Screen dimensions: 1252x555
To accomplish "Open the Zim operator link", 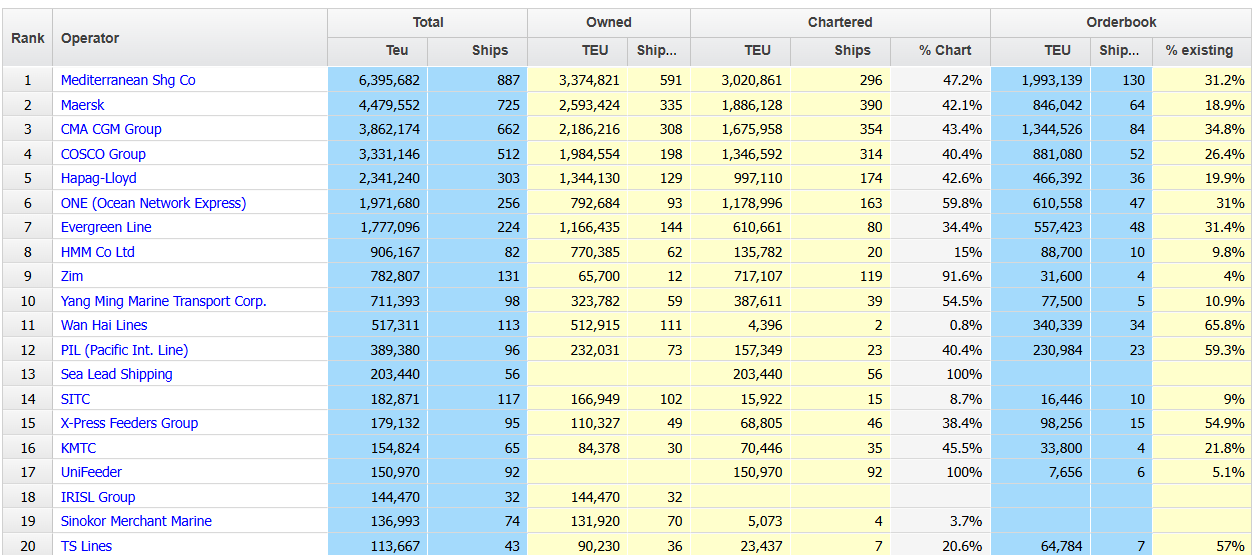I will [x=72, y=276].
